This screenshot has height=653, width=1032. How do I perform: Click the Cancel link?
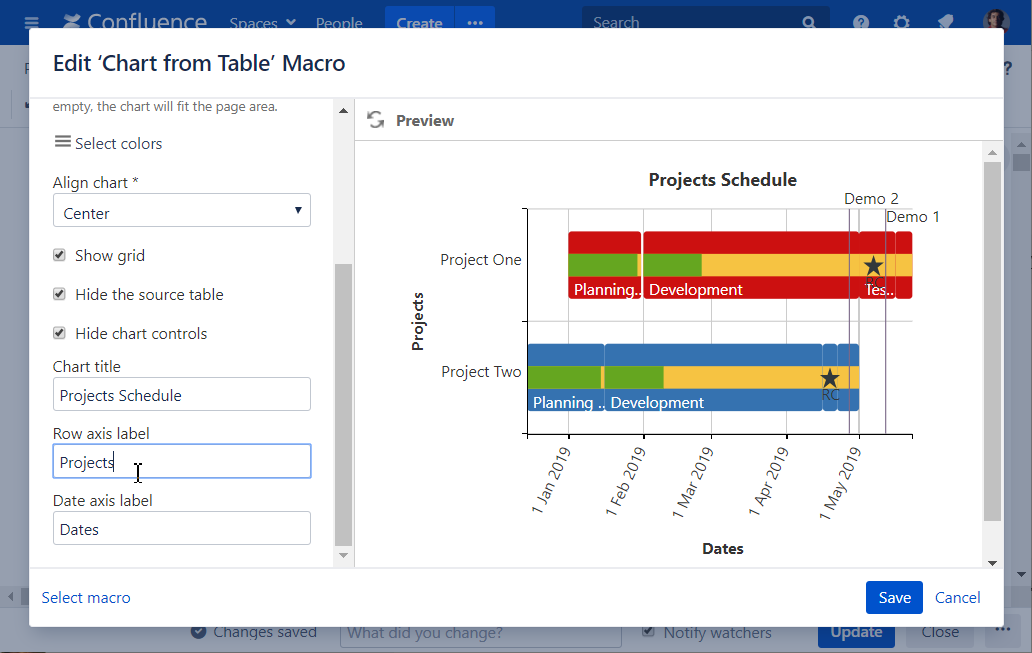957,598
